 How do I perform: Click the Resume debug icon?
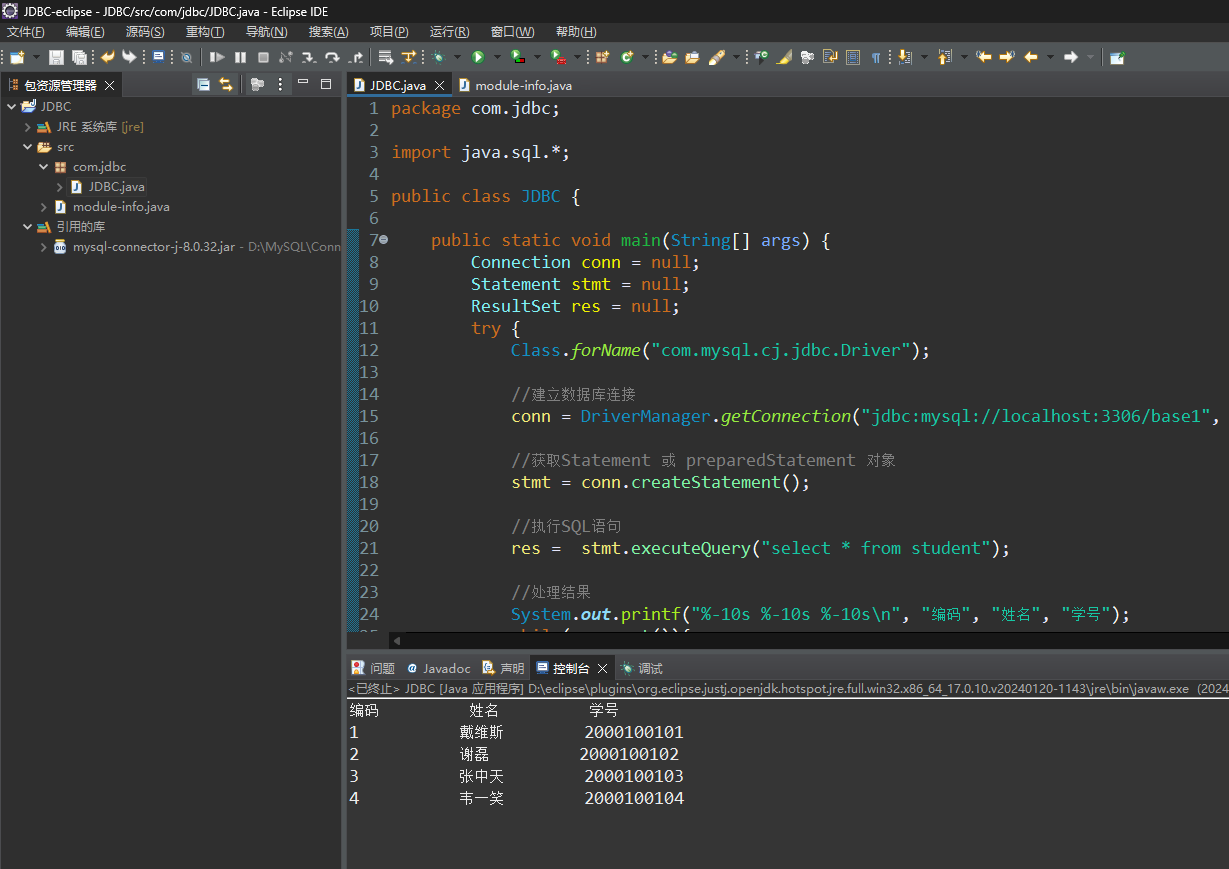click(217, 57)
